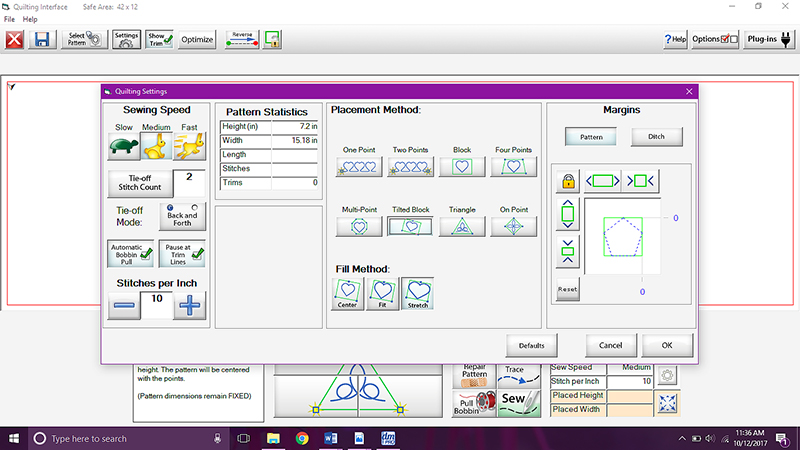The width and height of the screenshot is (800, 450).
Task: Click the margin padlock icon
Action: point(568,181)
